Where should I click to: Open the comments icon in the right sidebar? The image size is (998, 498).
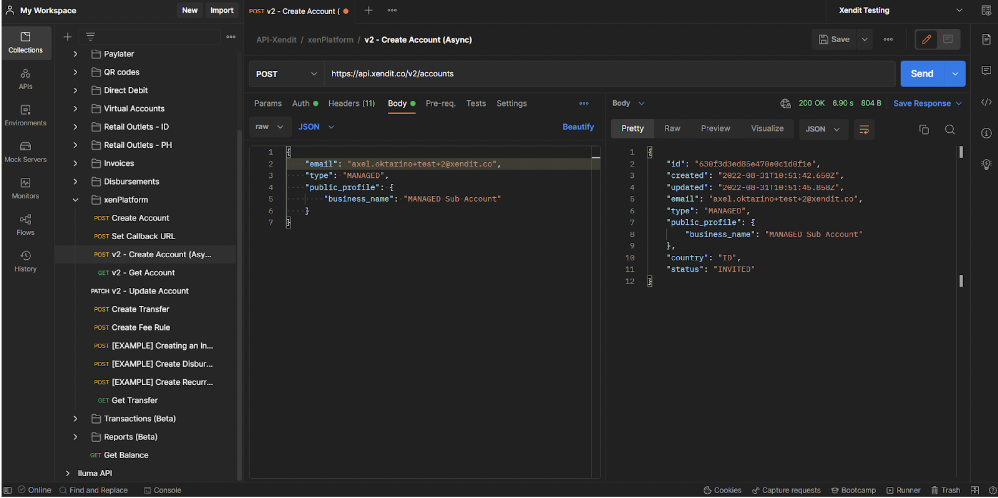pyautogui.click(x=986, y=71)
